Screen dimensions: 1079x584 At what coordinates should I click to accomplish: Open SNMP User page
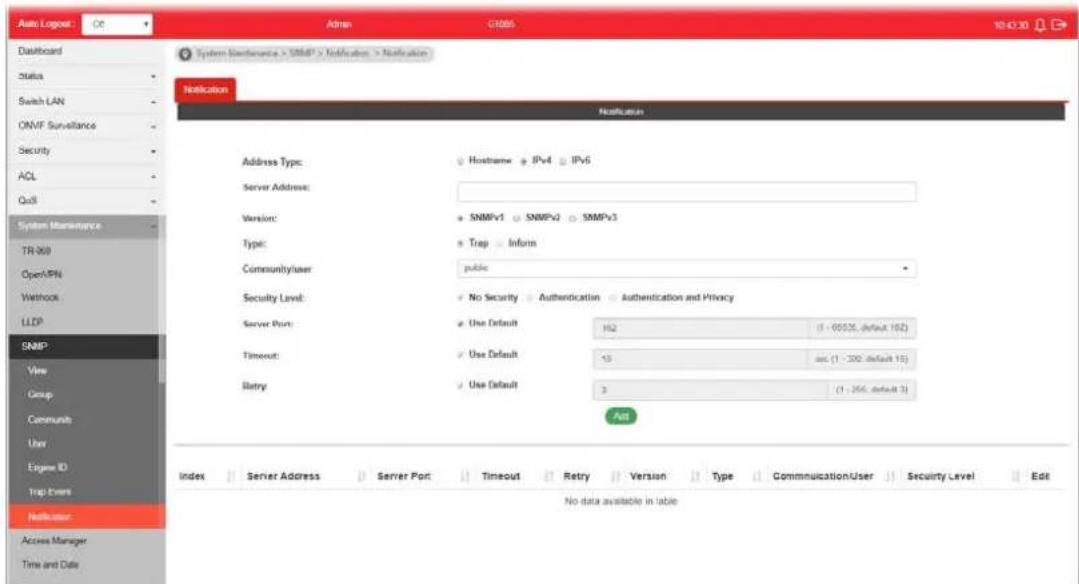37,444
